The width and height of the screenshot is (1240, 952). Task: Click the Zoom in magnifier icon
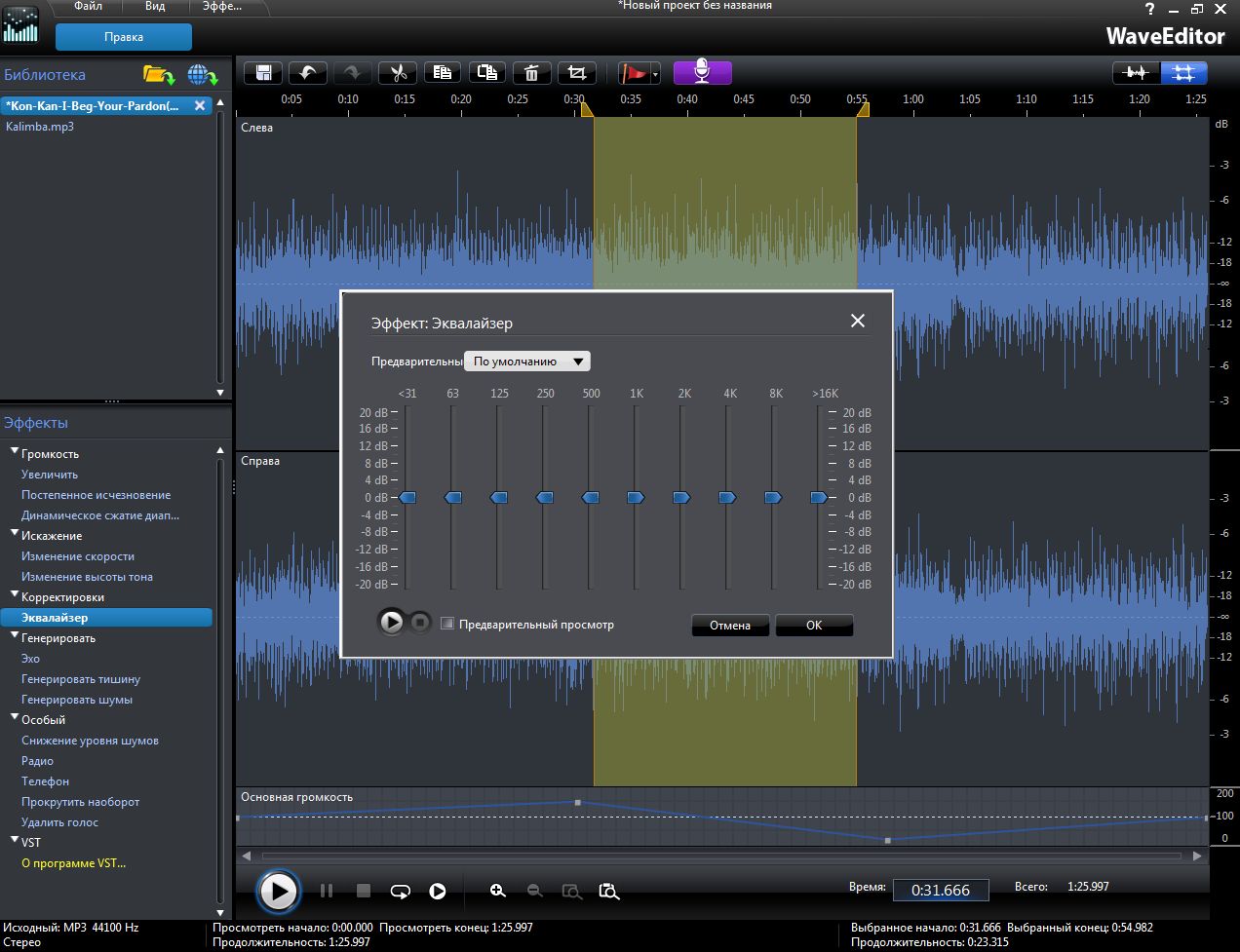coord(498,891)
